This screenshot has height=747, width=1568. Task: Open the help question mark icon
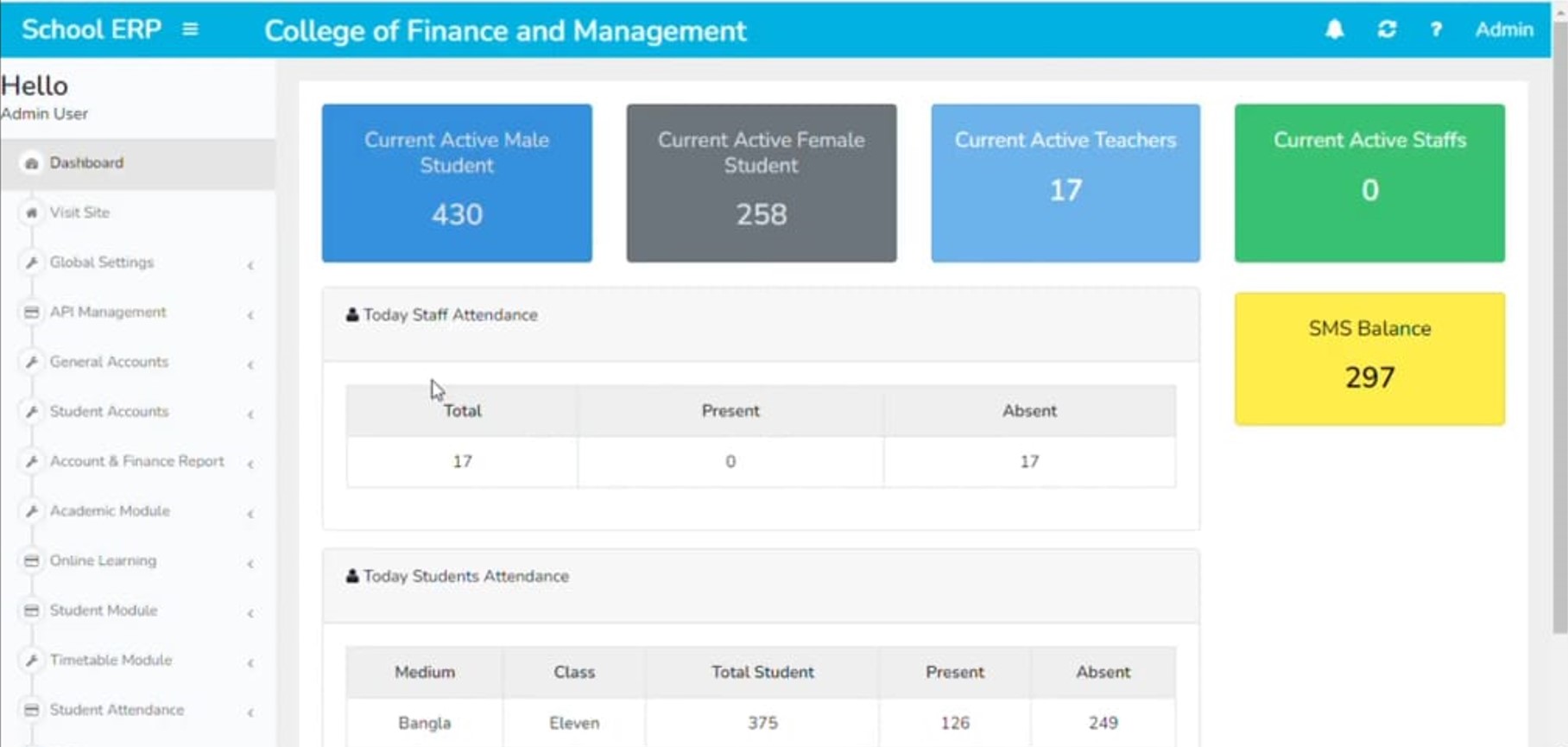tap(1436, 29)
